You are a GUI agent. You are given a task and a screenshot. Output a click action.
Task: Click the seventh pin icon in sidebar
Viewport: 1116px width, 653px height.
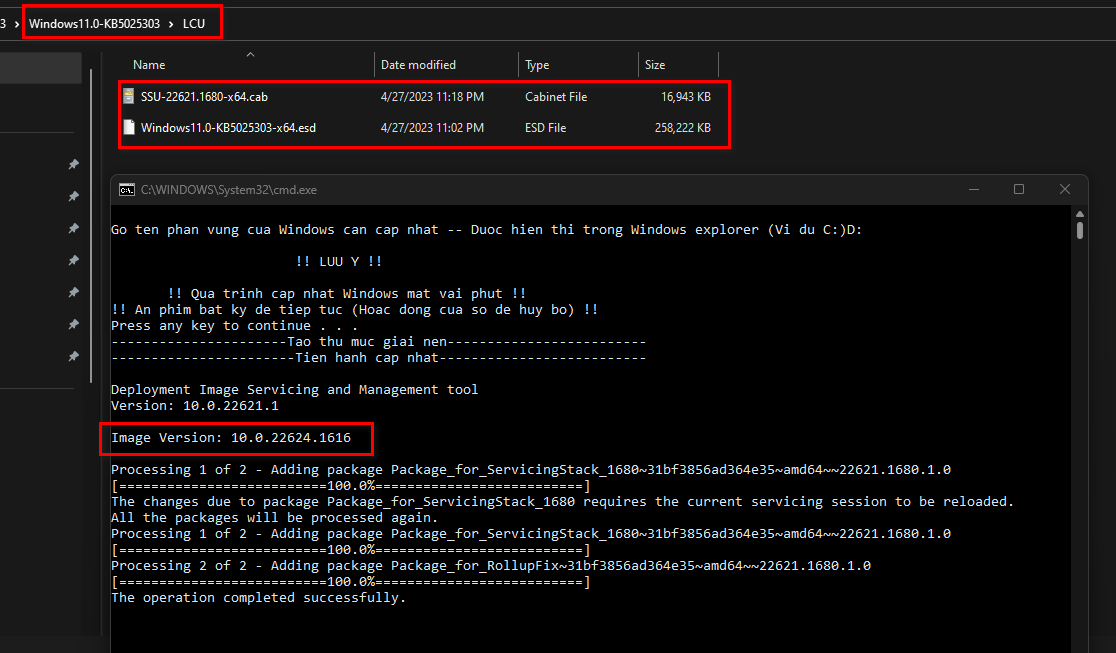coord(73,357)
